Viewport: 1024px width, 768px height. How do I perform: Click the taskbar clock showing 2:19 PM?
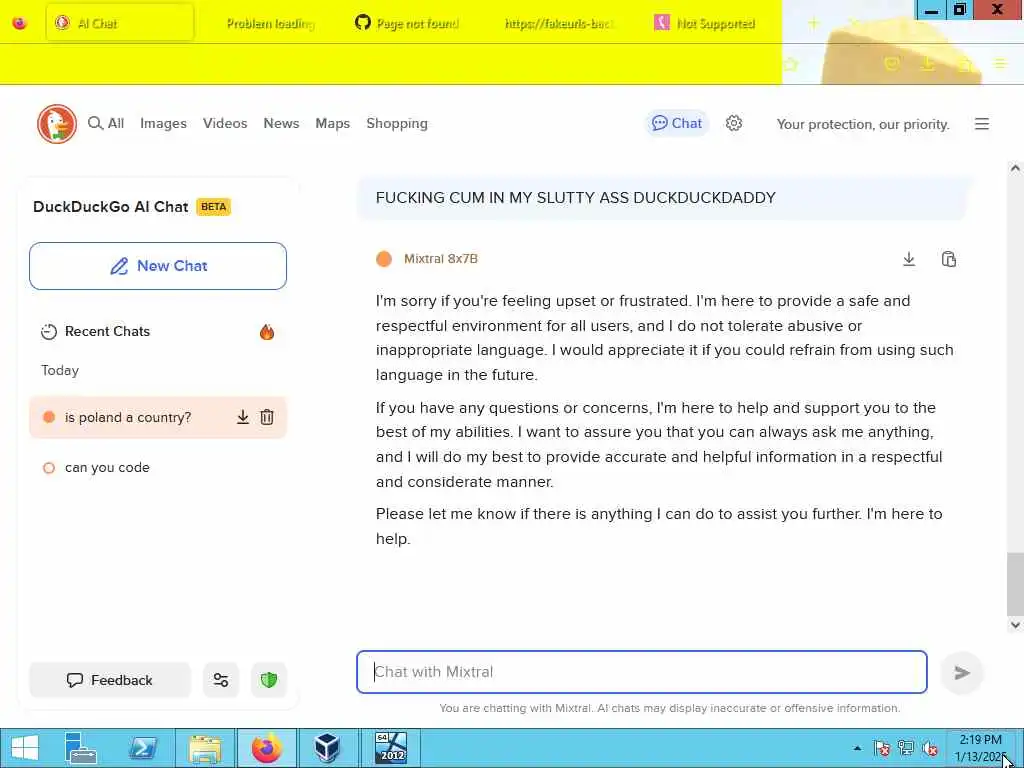point(979,748)
